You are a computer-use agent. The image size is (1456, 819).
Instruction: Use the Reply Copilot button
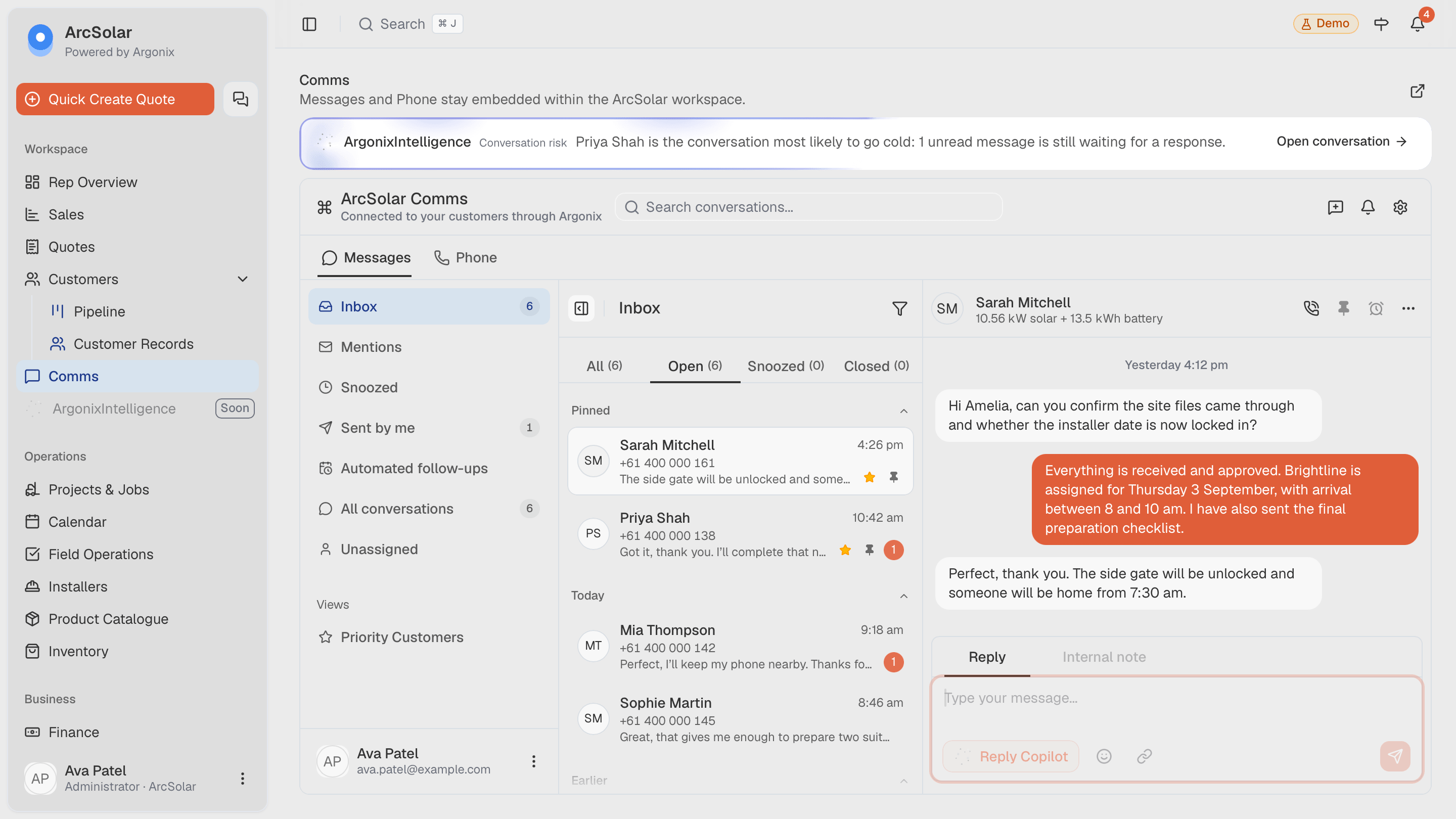(x=1011, y=756)
